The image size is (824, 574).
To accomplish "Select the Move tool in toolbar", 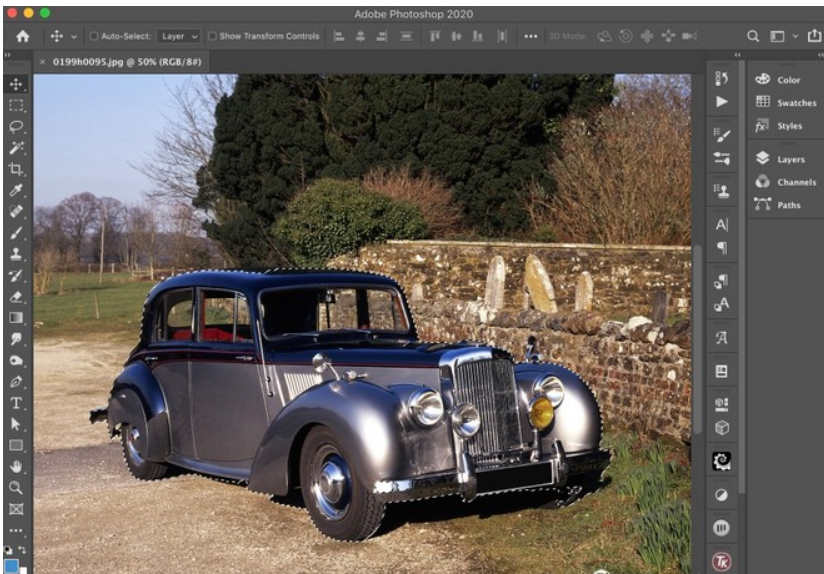I will coord(16,84).
